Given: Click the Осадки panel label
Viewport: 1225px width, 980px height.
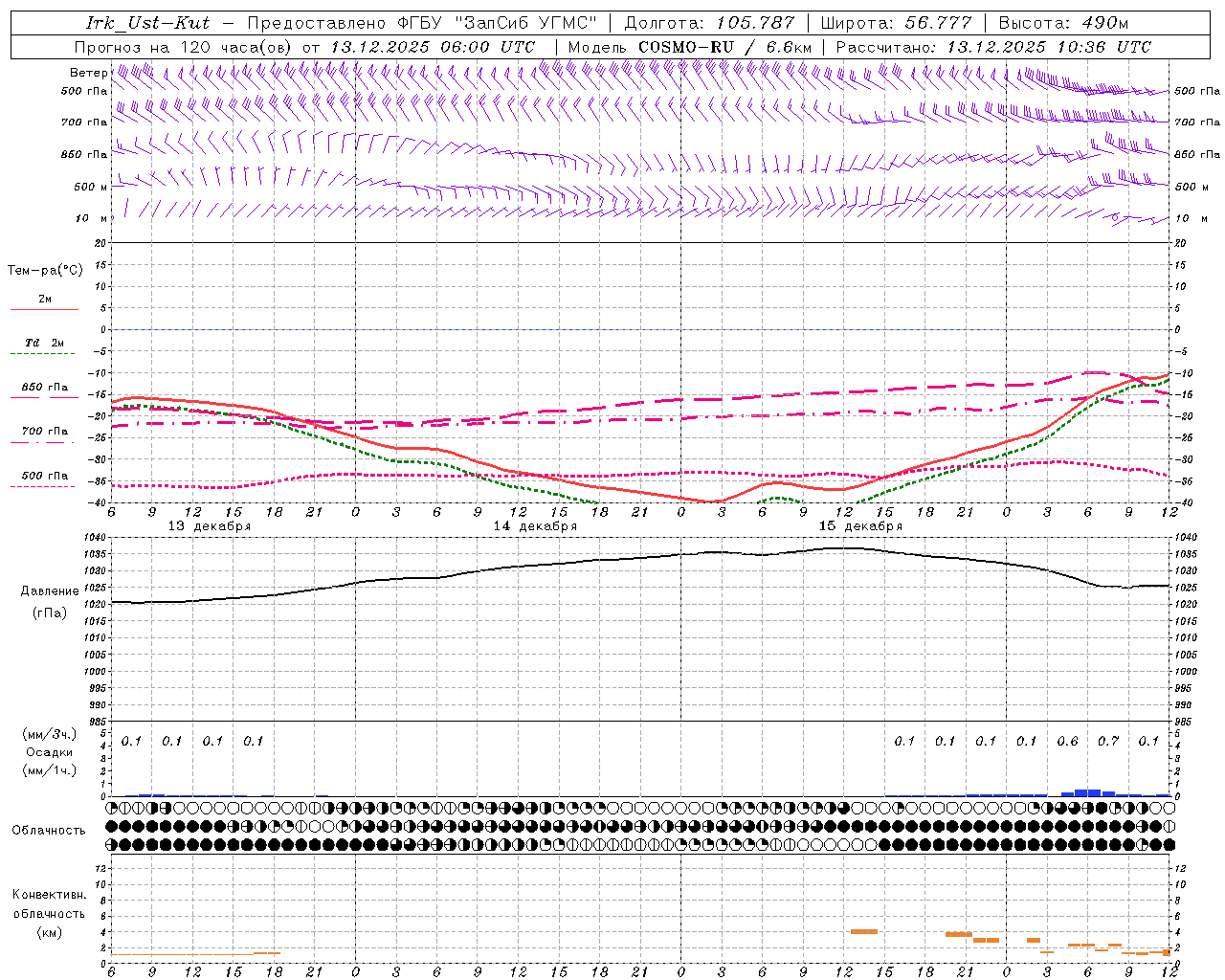Looking at the screenshot, I should tap(49, 752).
